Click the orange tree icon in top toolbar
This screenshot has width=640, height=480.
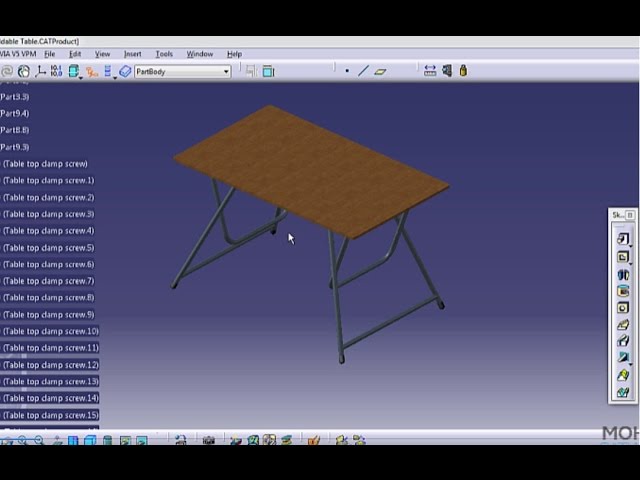pos(92,72)
